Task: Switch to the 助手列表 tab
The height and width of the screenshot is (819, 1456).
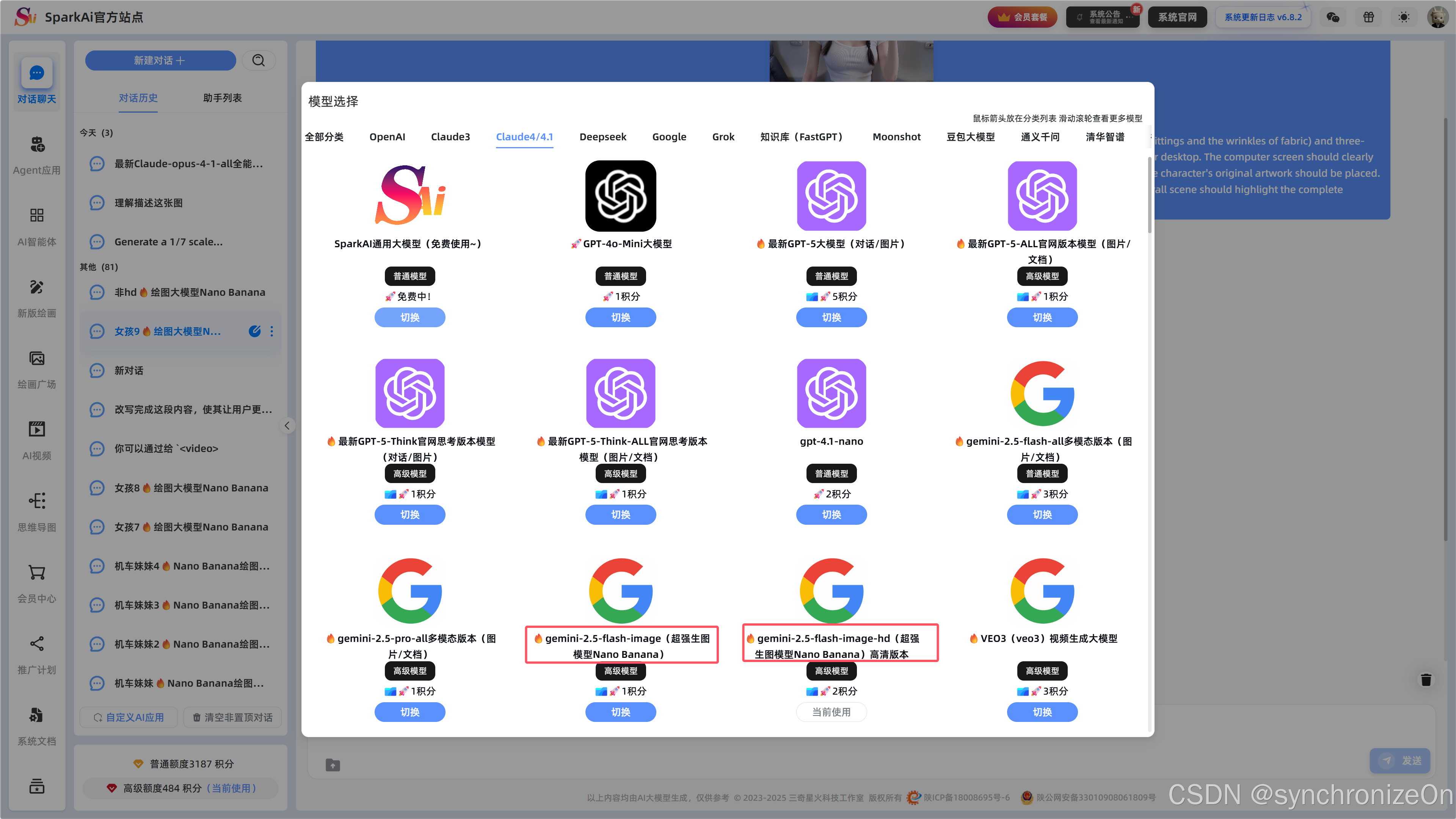Action: tap(222, 98)
